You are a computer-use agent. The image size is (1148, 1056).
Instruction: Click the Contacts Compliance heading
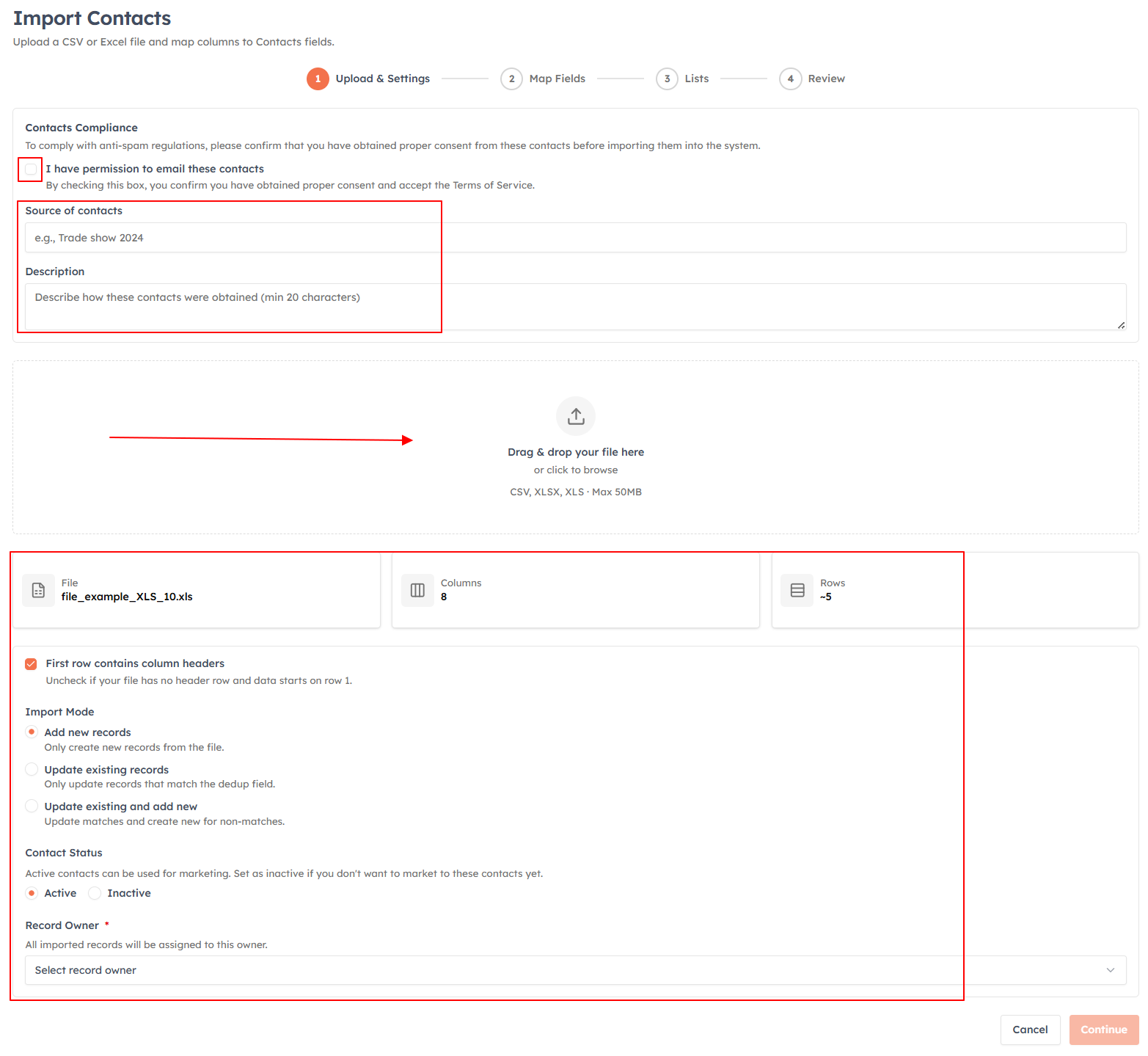point(81,128)
